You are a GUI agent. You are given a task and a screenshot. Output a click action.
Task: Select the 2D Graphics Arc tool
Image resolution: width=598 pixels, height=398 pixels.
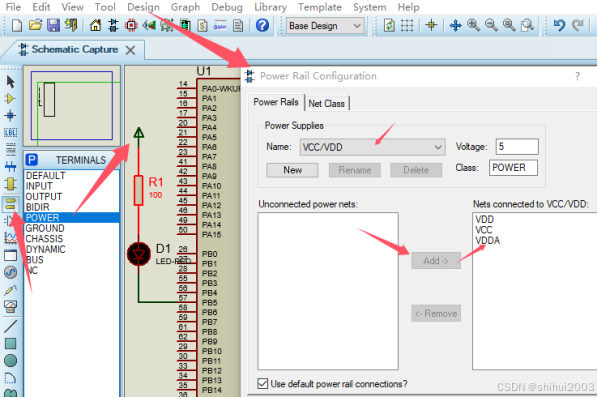(x=10, y=378)
